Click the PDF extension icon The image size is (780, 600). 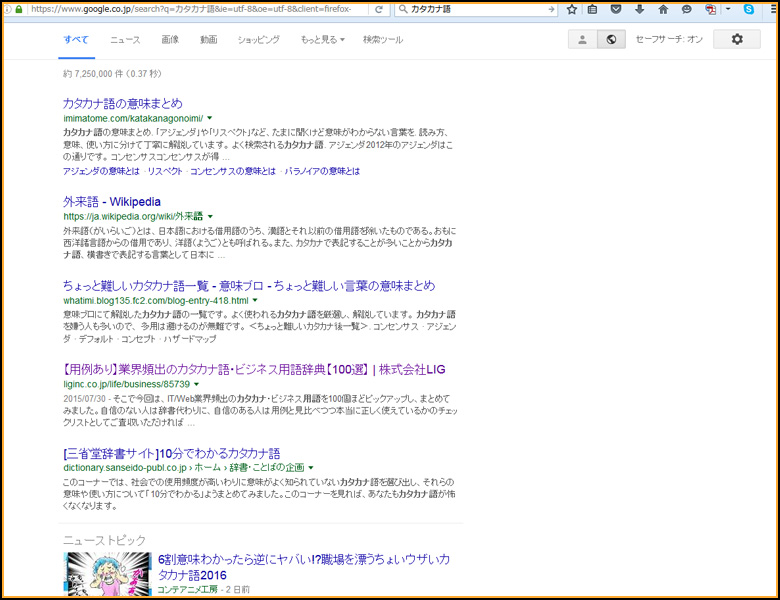tap(711, 9)
